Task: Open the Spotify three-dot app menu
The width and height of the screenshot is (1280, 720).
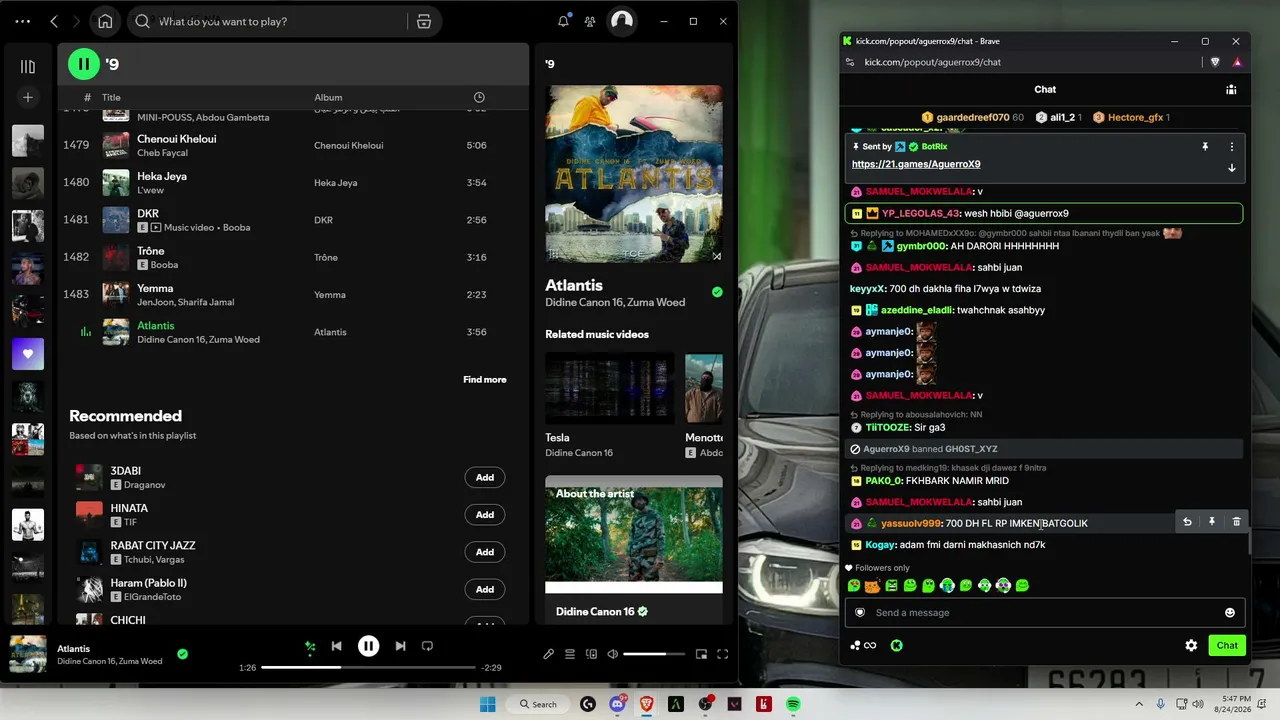Action: pos(23,21)
